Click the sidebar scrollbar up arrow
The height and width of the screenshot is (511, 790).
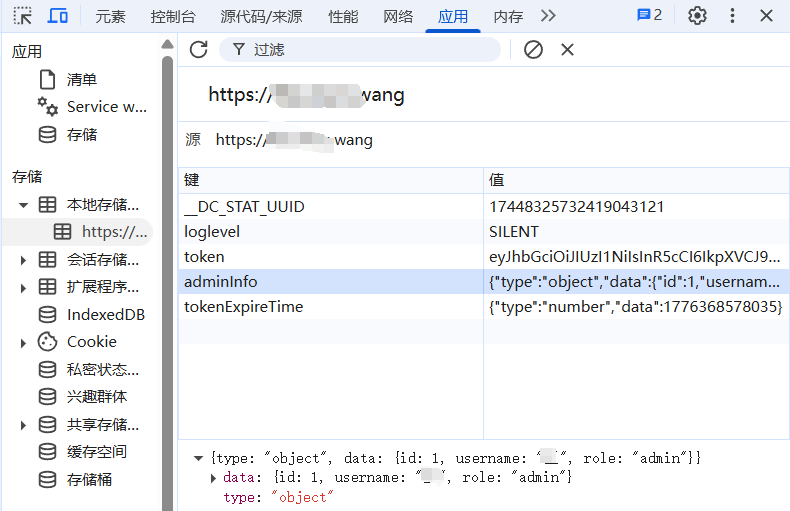pos(167,44)
